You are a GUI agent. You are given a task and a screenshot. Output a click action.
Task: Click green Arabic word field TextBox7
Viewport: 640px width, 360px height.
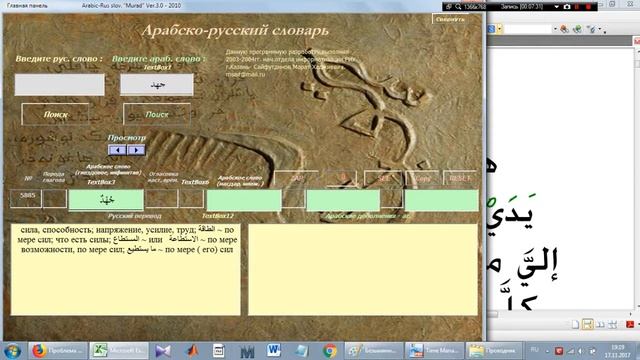point(106,200)
